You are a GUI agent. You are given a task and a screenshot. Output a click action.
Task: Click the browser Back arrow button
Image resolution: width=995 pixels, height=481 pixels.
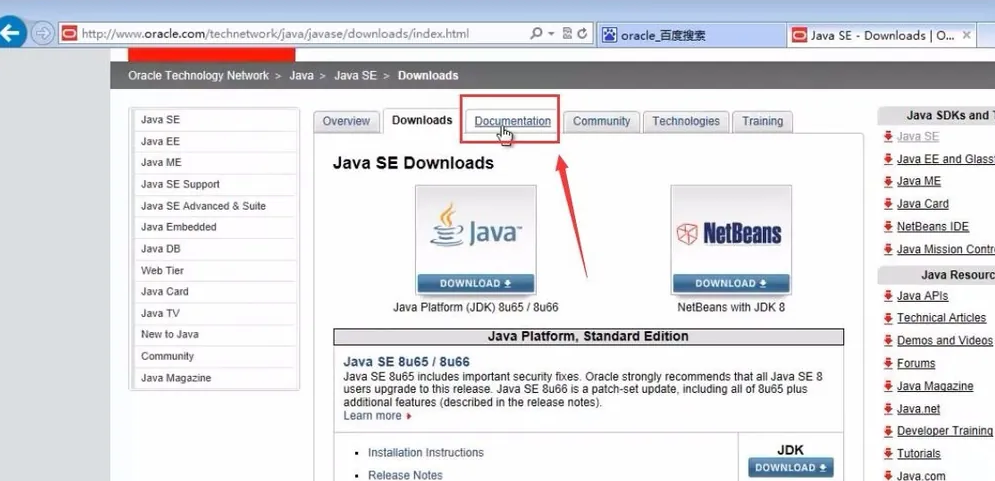(x=11, y=34)
